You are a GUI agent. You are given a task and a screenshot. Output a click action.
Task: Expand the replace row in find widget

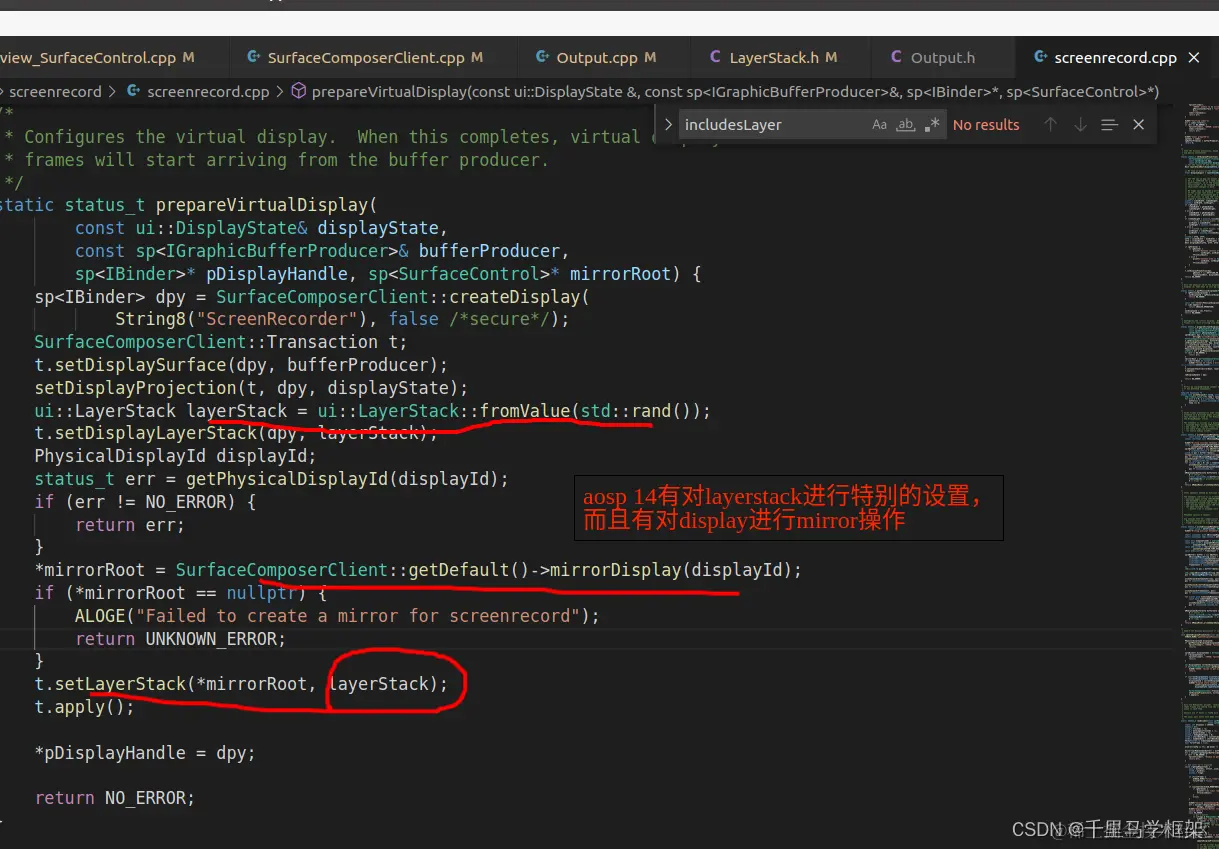(669, 125)
